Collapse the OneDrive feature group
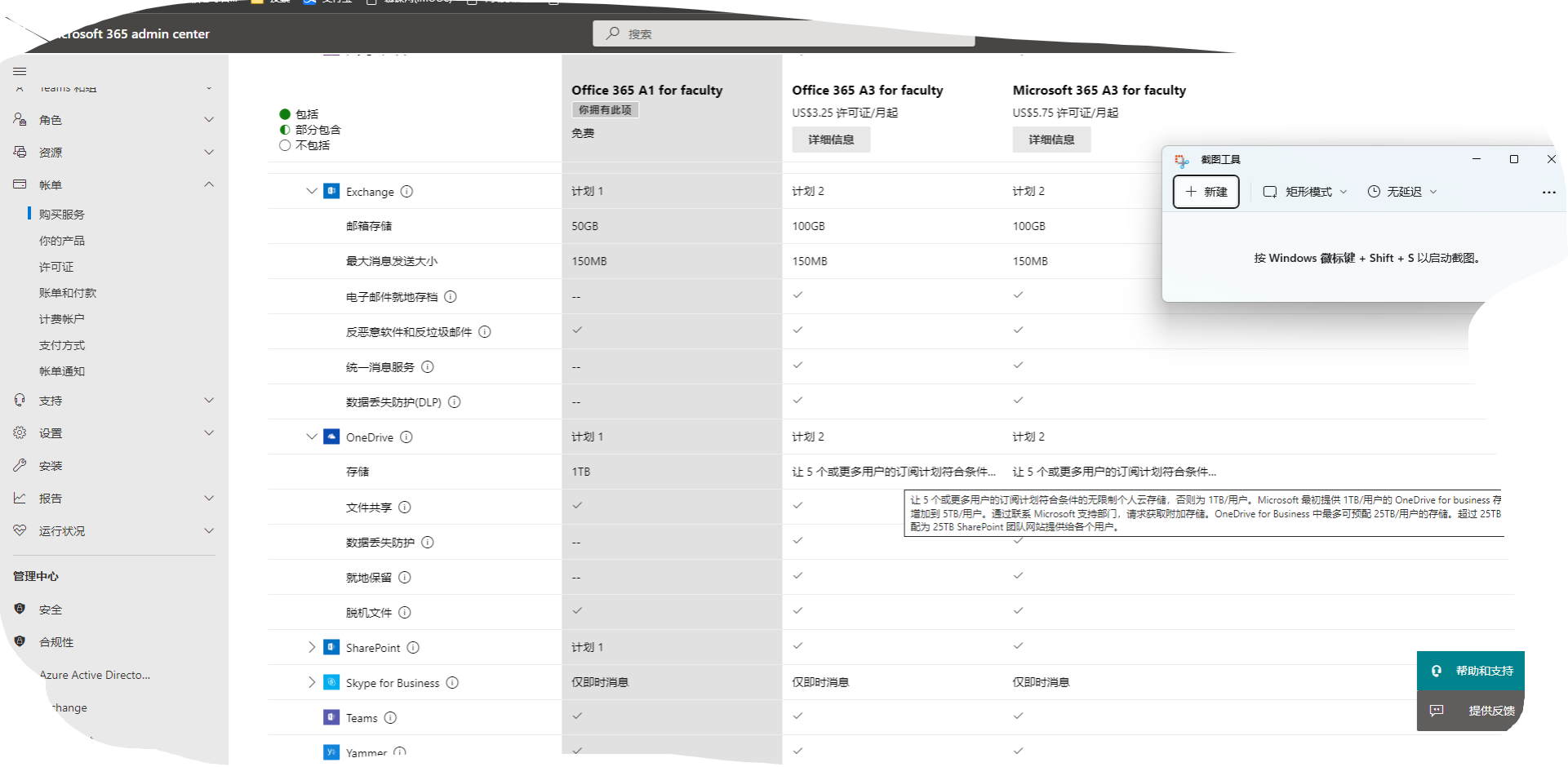The height and width of the screenshot is (767, 1568). (311, 437)
